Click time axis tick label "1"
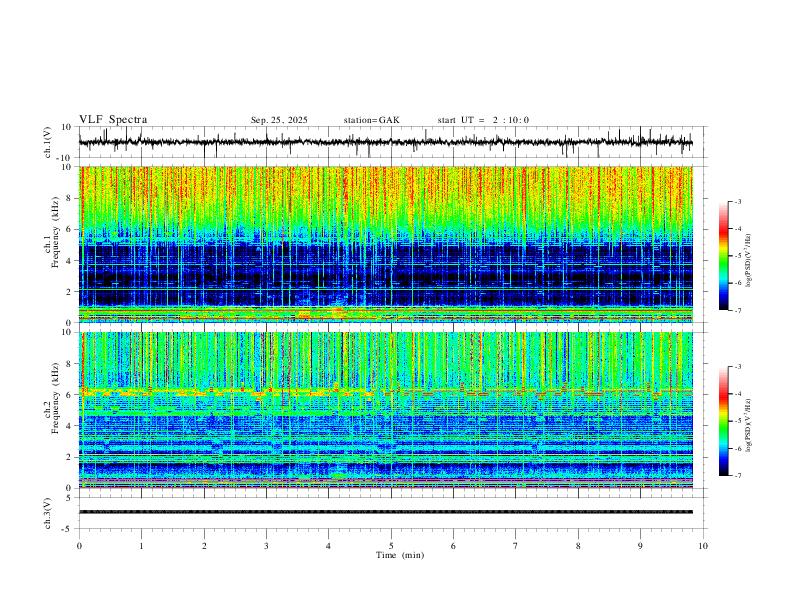The image size is (792, 612). pos(141,546)
